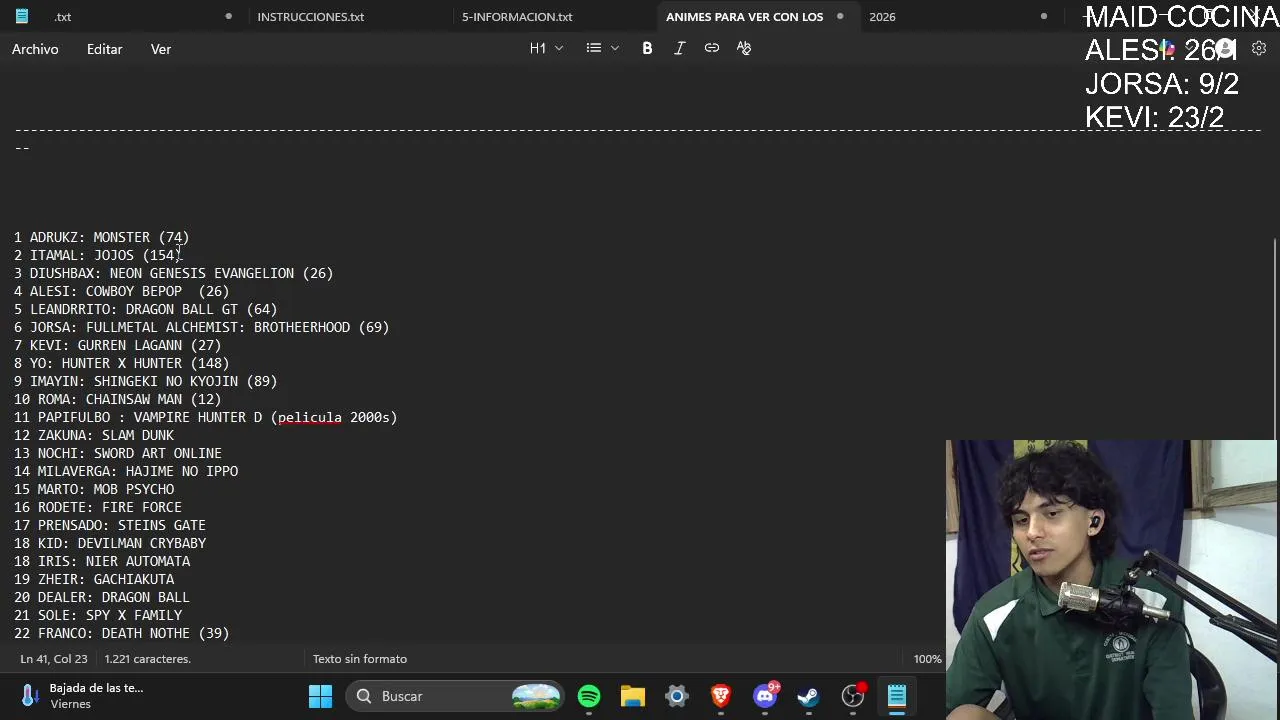1280x720 pixels.
Task: Open the Archivo menu
Action: 35,49
